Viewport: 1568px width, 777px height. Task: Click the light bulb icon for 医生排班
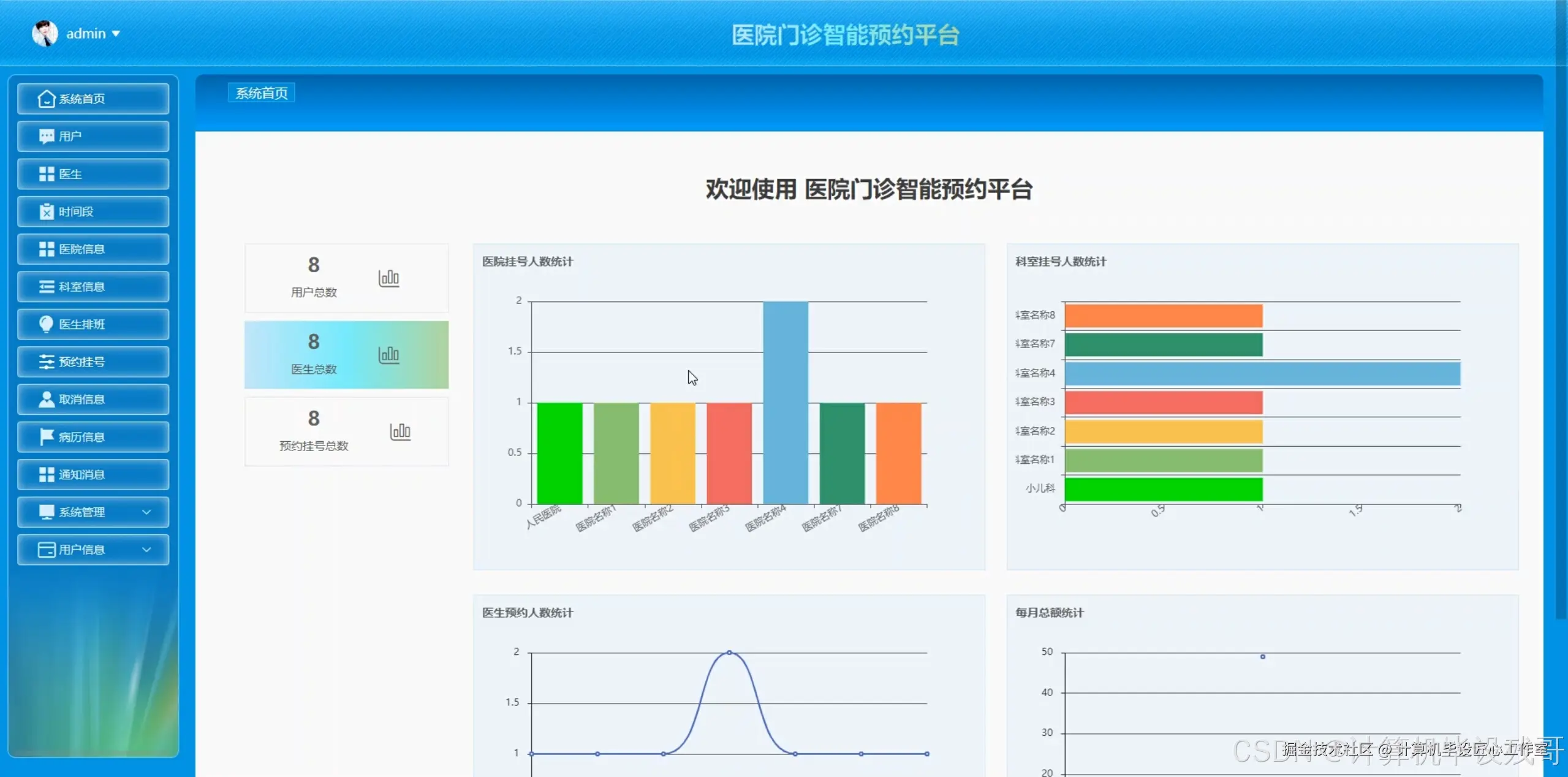pos(46,324)
